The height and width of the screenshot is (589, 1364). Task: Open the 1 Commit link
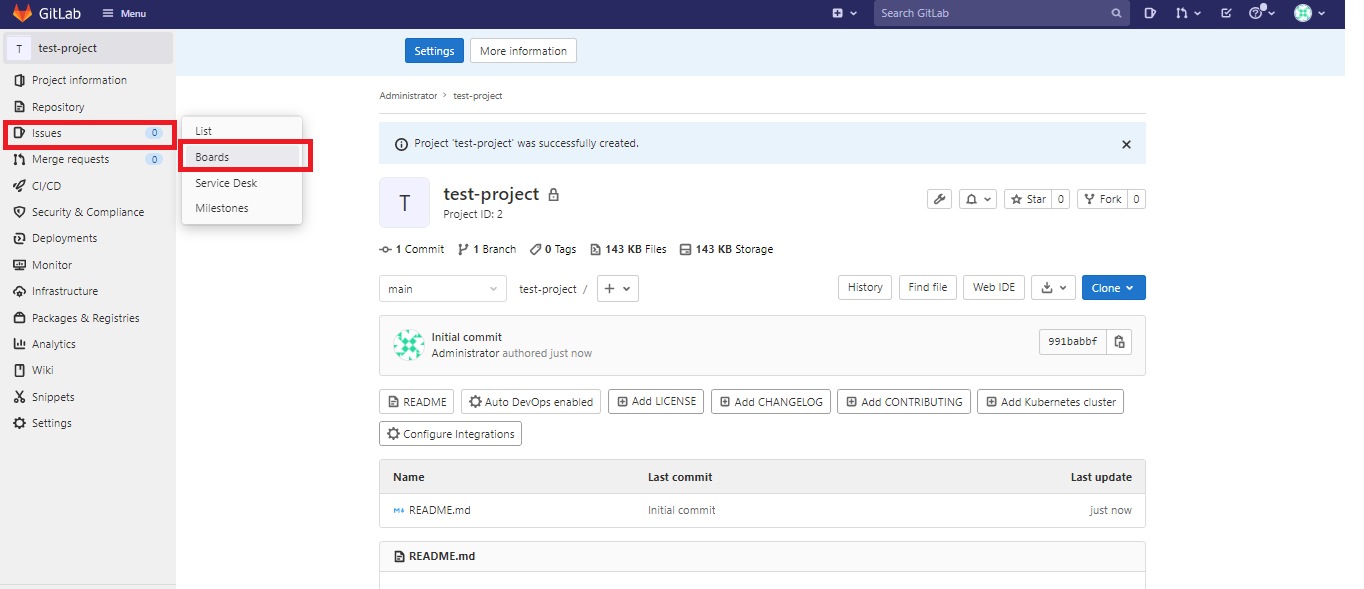point(412,249)
